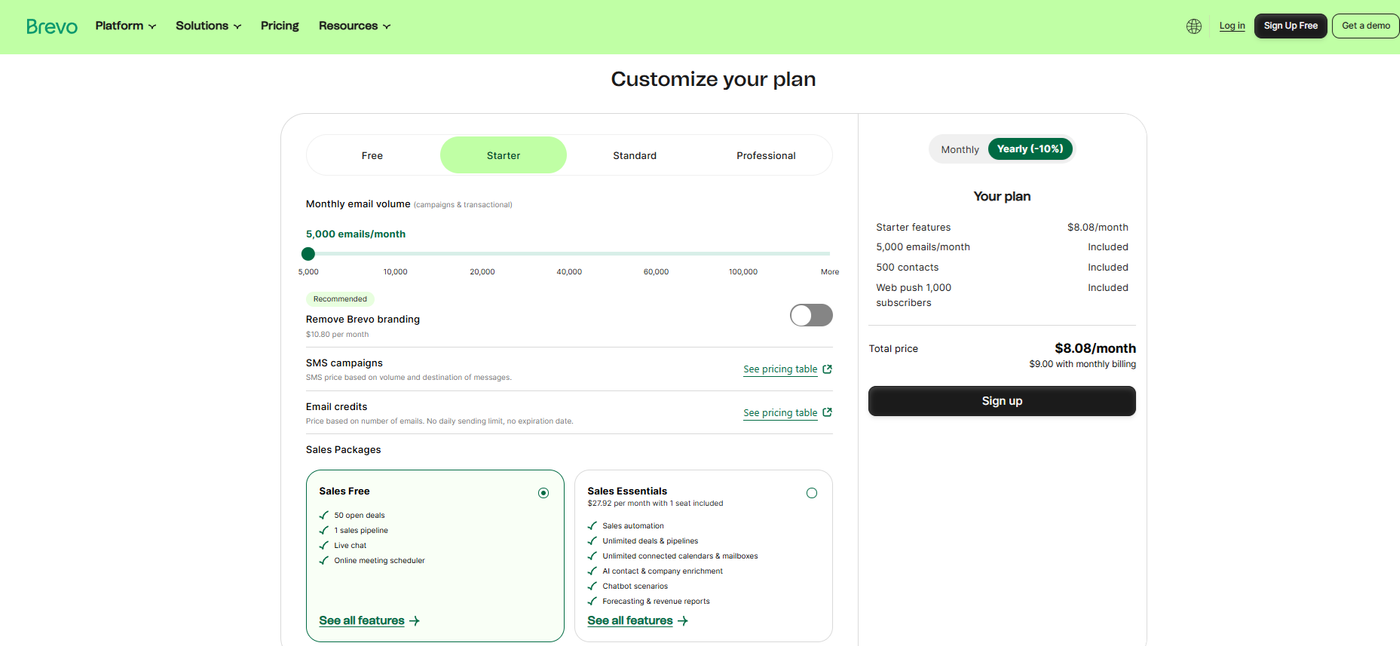Viewport: 1400px width, 646px height.
Task: Click 'Forecasting & revenue reports' feature
Action: coord(656,602)
